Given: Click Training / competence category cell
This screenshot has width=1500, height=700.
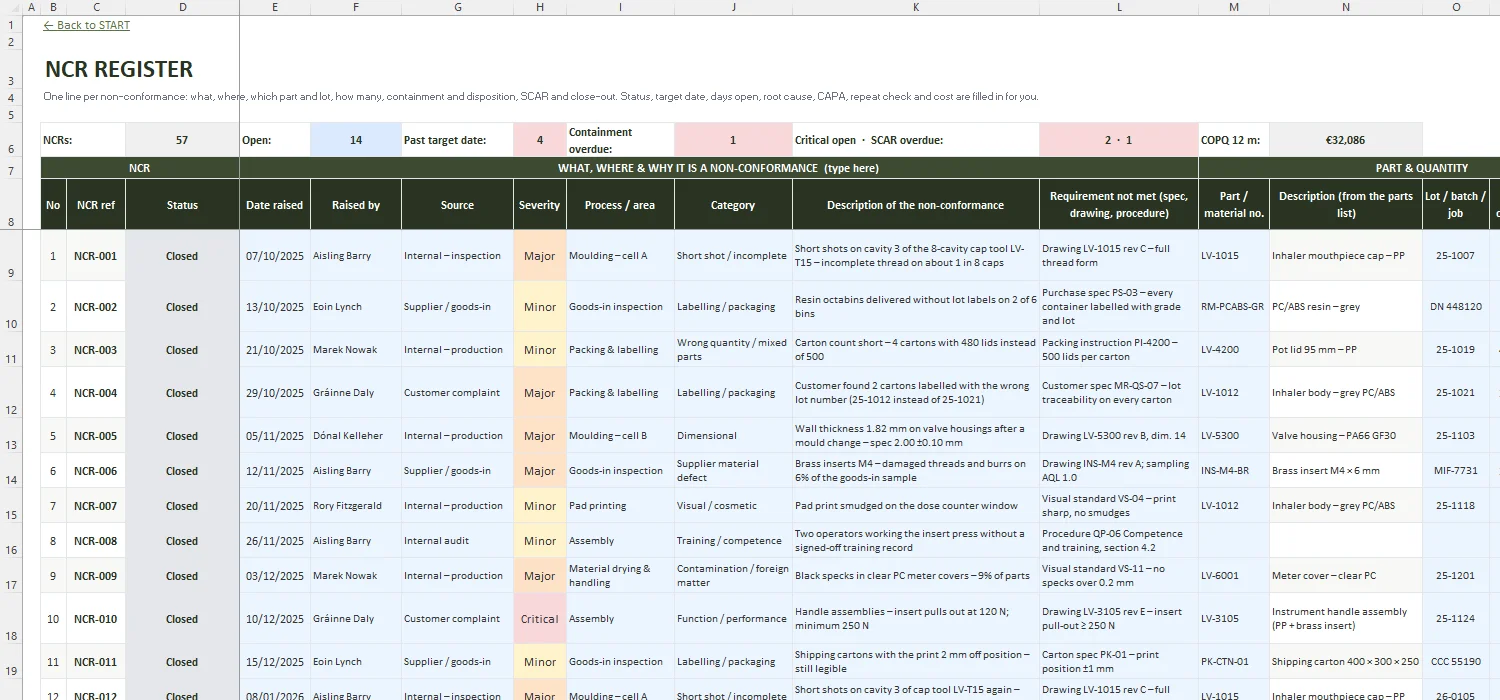Looking at the screenshot, I should tap(733, 541).
